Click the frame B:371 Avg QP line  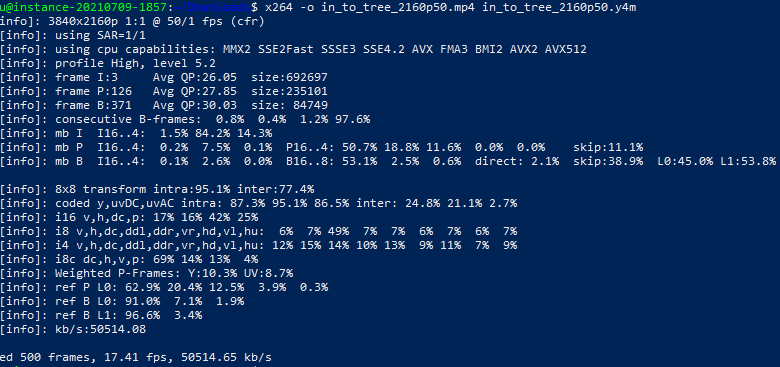164,105
